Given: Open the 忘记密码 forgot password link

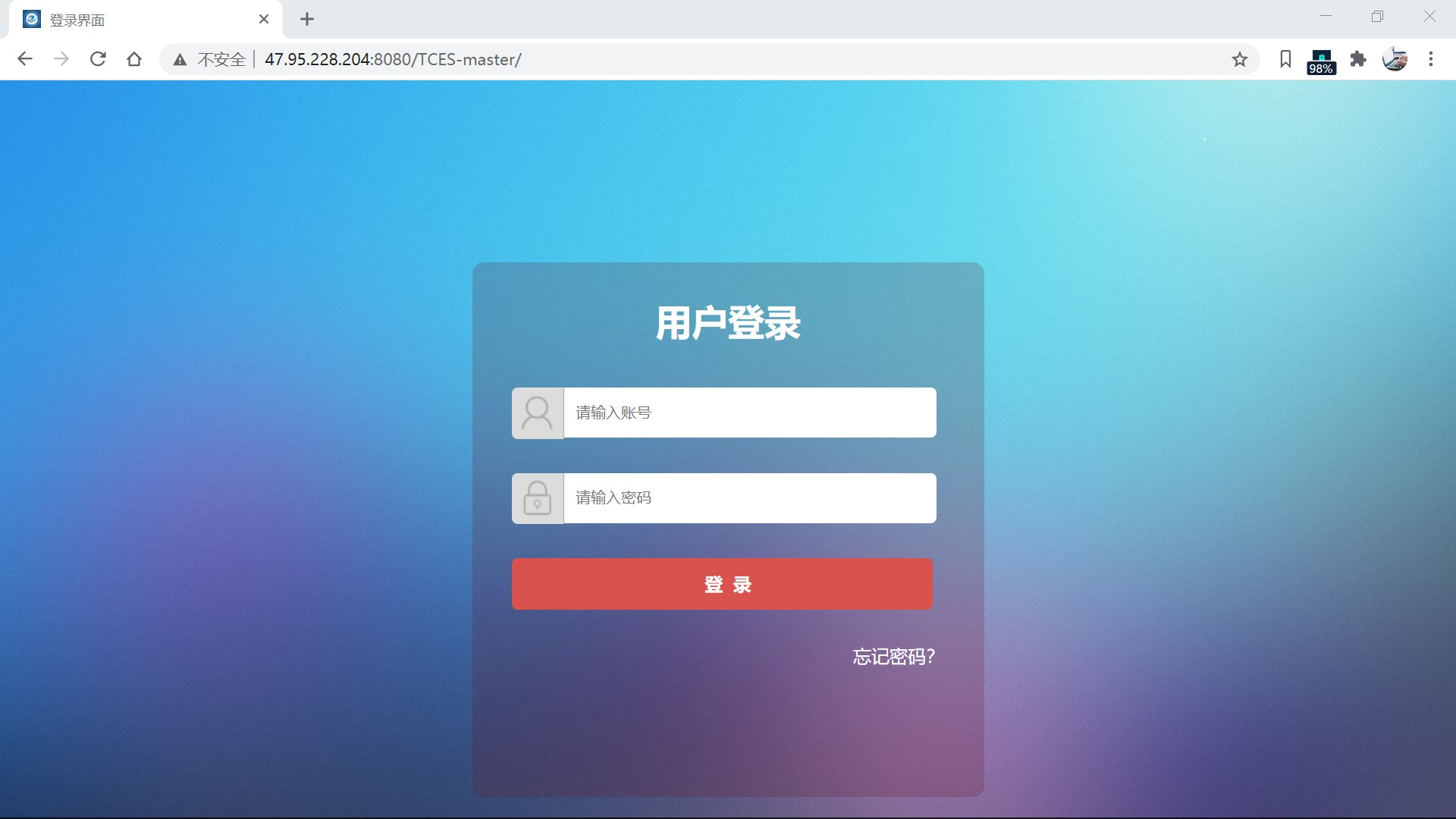Looking at the screenshot, I should tap(892, 657).
